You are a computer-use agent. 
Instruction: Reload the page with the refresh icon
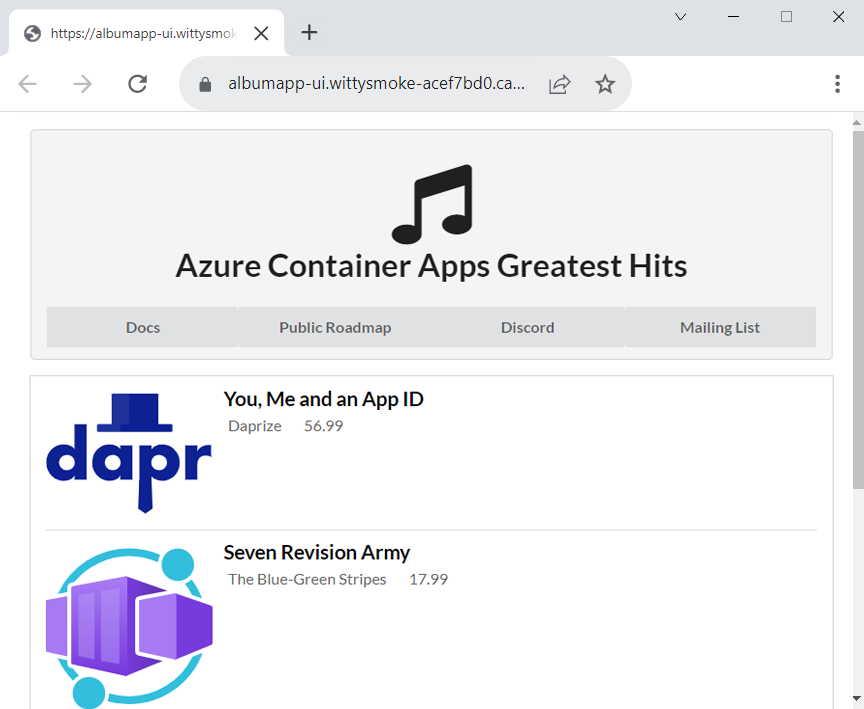tap(137, 84)
